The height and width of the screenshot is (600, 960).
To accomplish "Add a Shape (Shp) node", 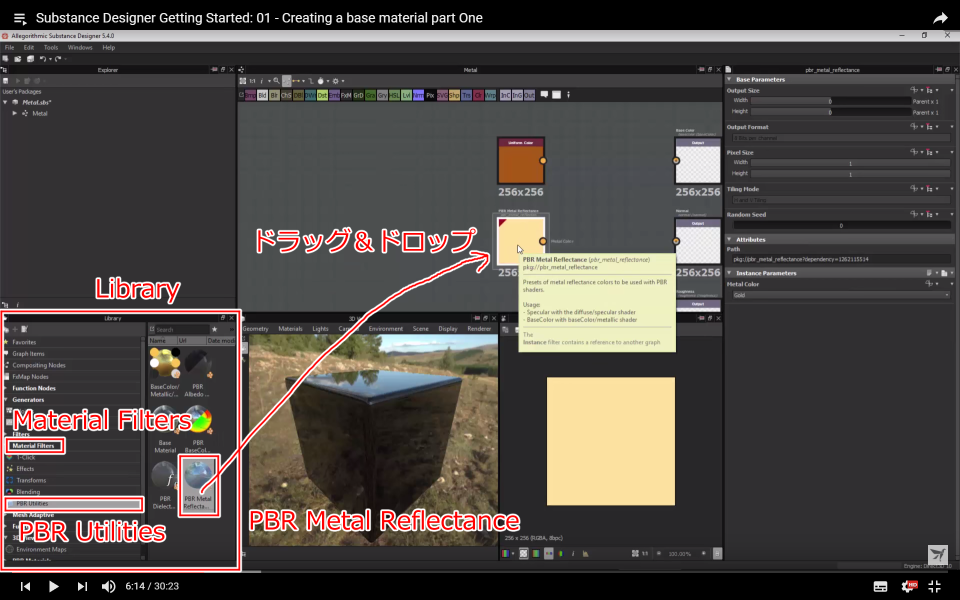I will [x=454, y=96].
